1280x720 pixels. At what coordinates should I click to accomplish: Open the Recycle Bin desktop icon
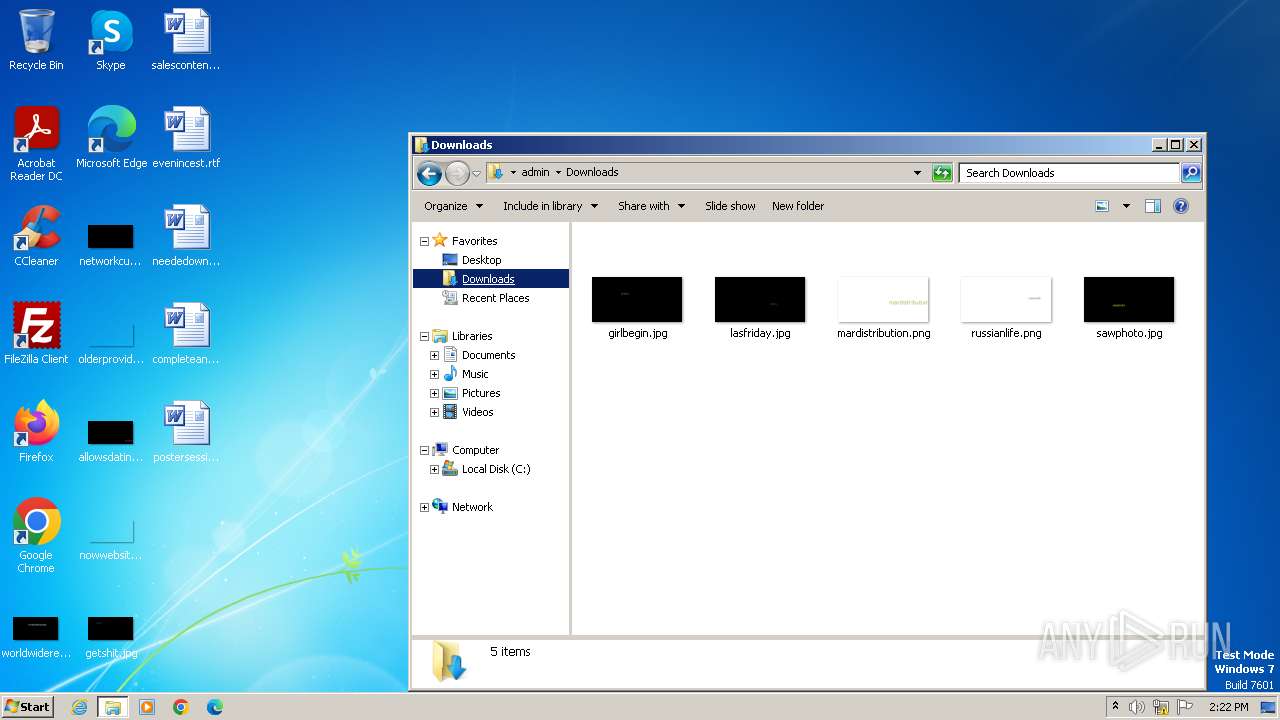tap(36, 40)
